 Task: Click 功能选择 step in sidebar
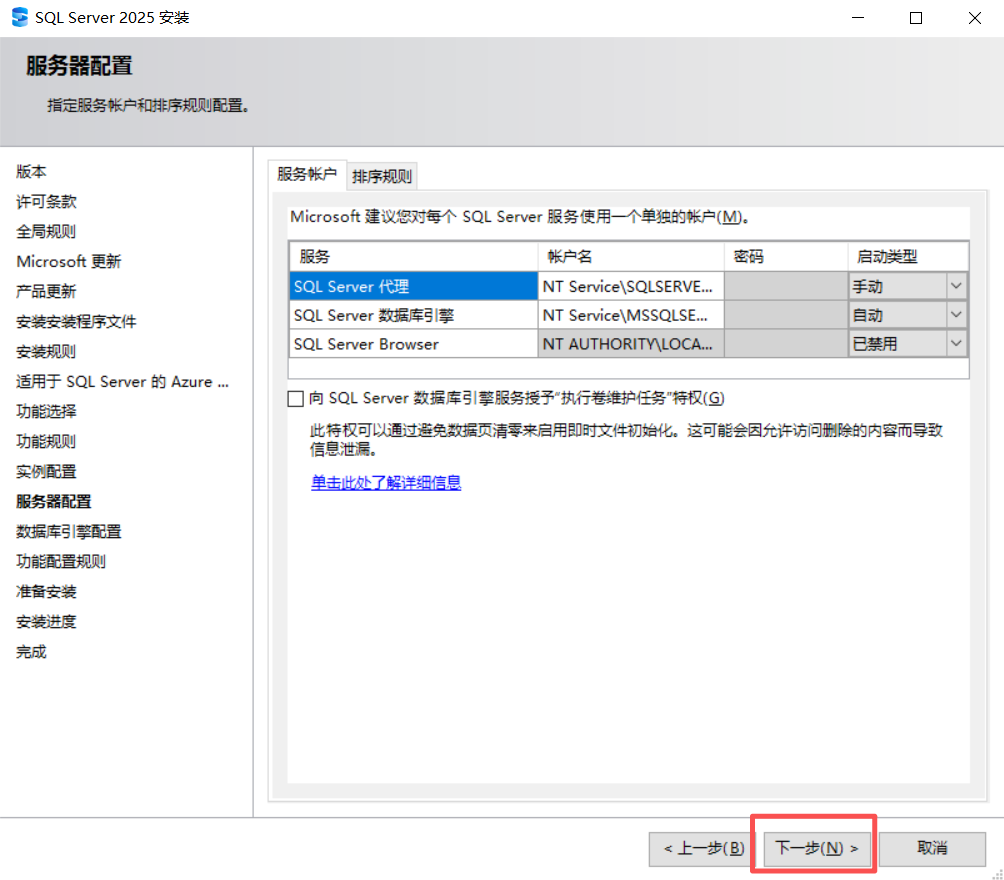(46, 411)
